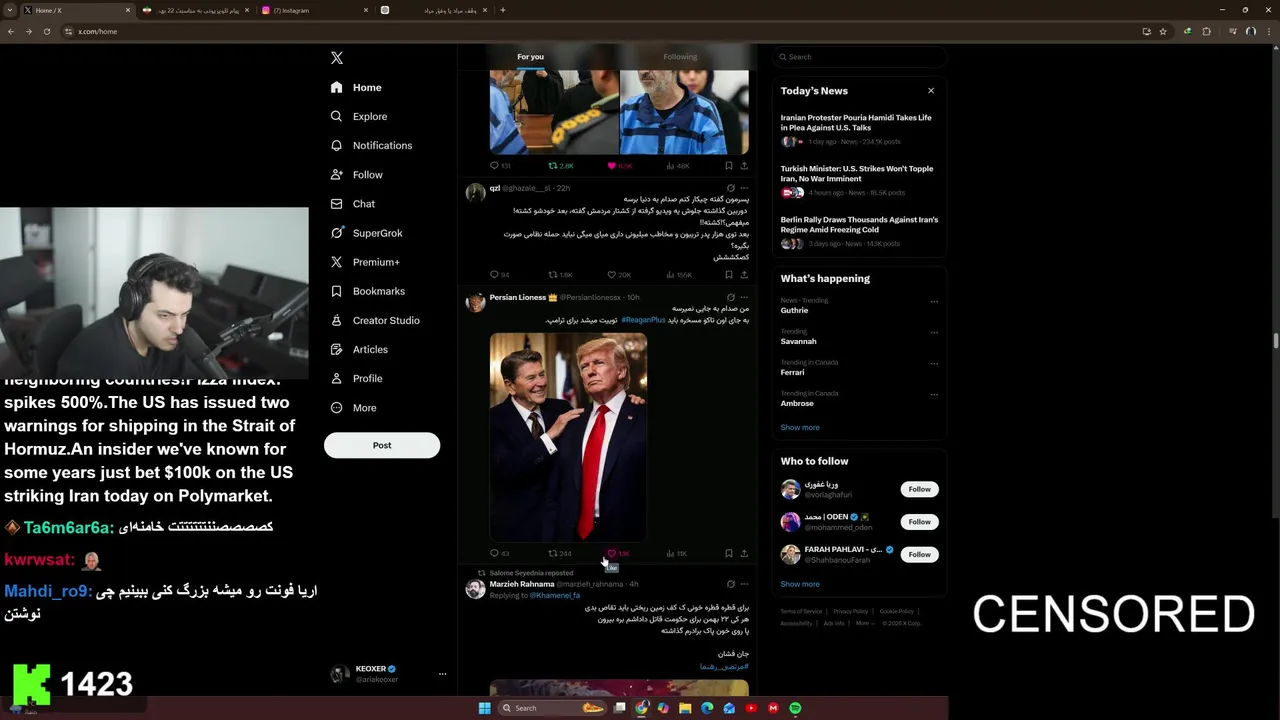Open options for the Guthrie trend
This screenshot has height=720, width=1280.
tap(934, 301)
